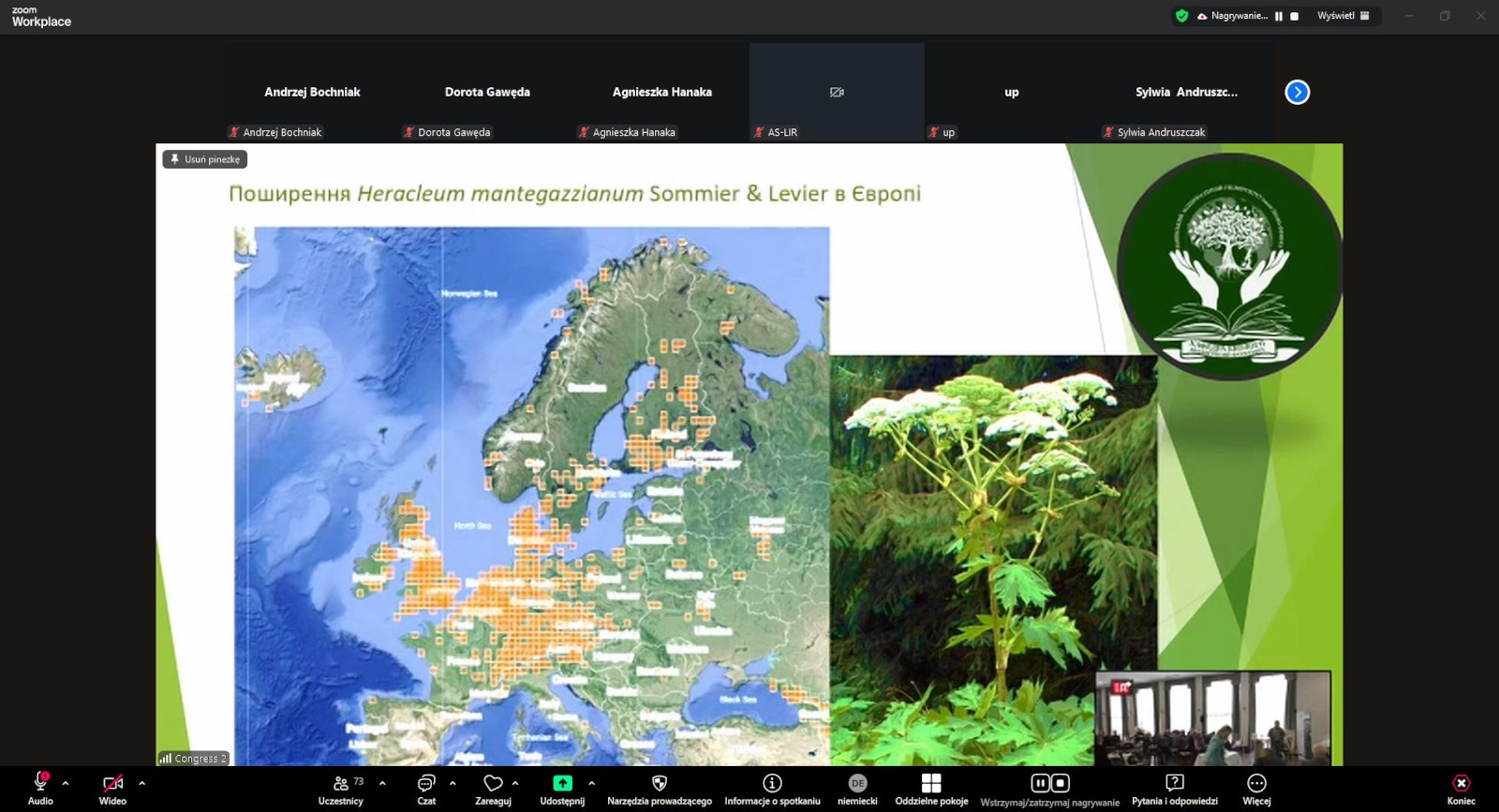
Task: Click the red Koniec end meeting button
Action: coord(1461,784)
